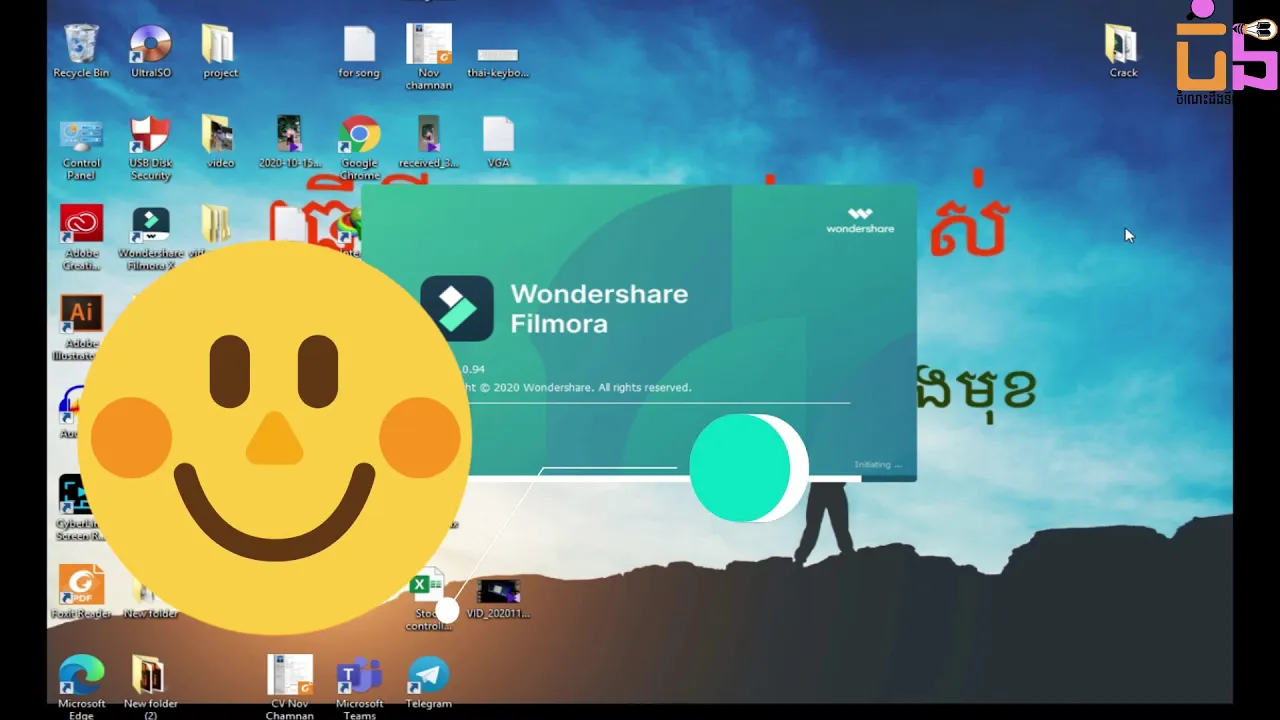1280x720 pixels.
Task: Open Foxit Reader shortcut
Action: (81, 592)
